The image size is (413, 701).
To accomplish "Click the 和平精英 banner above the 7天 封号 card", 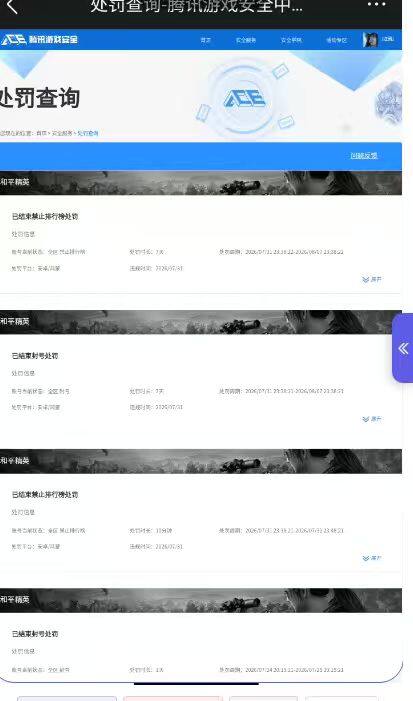I will [201, 322].
